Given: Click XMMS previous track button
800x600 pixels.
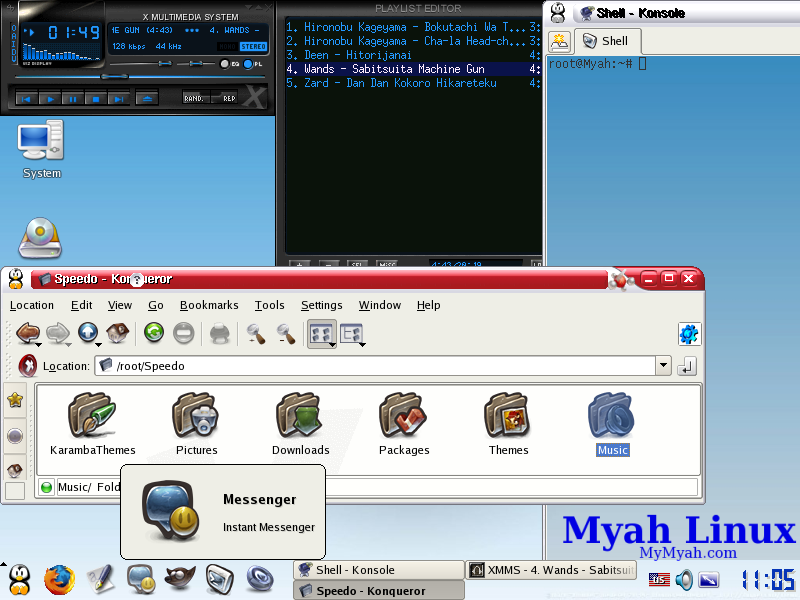Looking at the screenshot, I should click(x=26, y=98).
